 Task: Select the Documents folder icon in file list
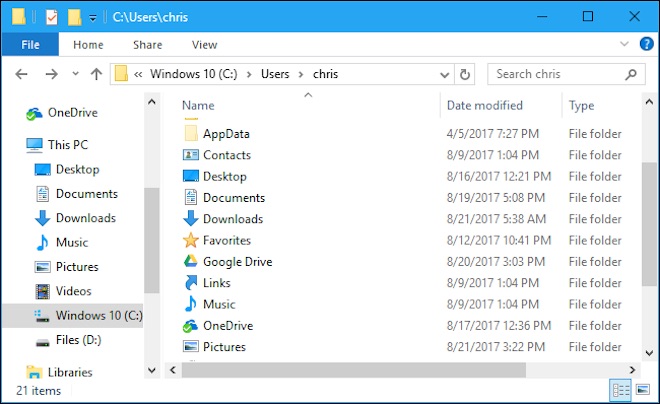click(x=191, y=197)
